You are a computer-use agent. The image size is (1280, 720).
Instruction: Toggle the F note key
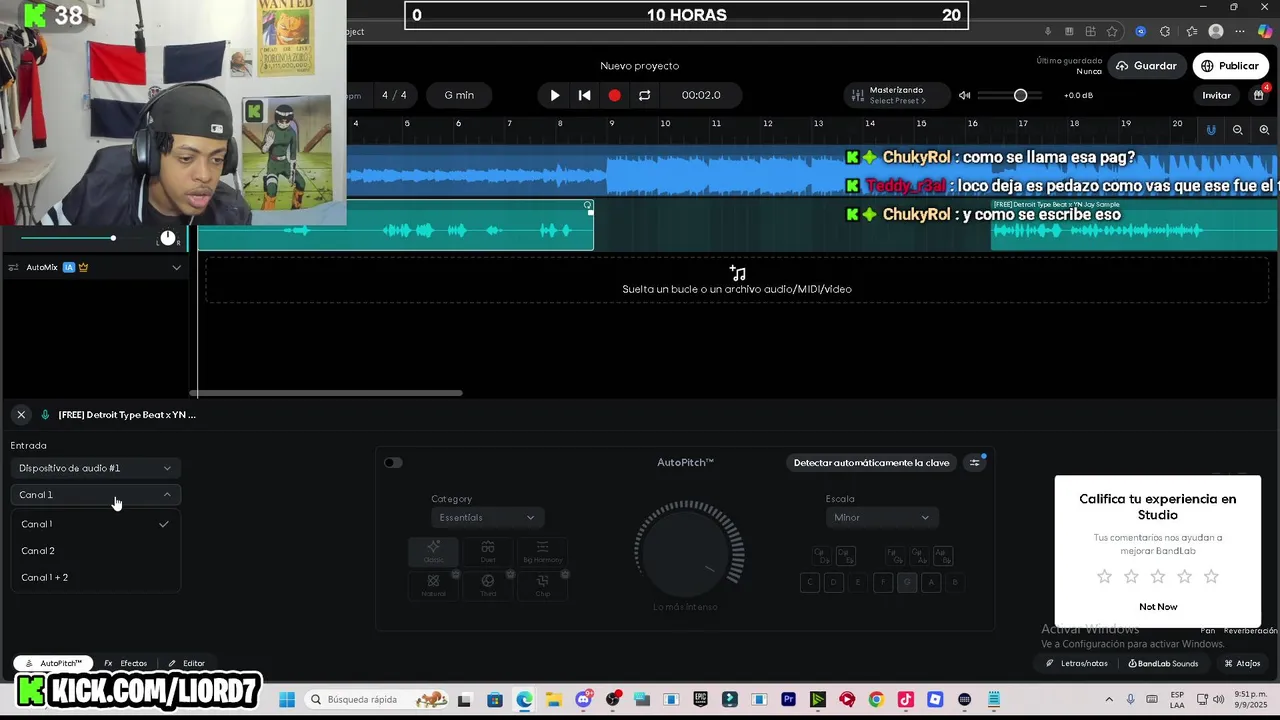pyautogui.click(x=882, y=582)
